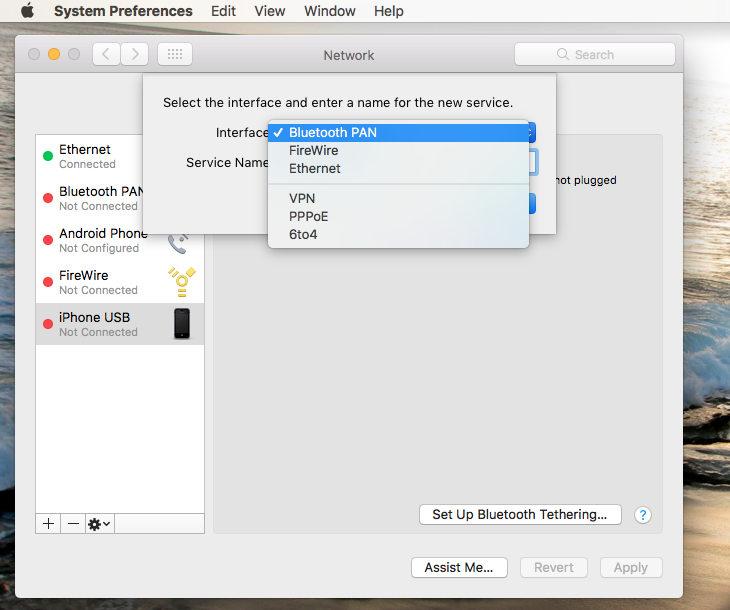Click the yellow minimize window button

click(x=54, y=54)
